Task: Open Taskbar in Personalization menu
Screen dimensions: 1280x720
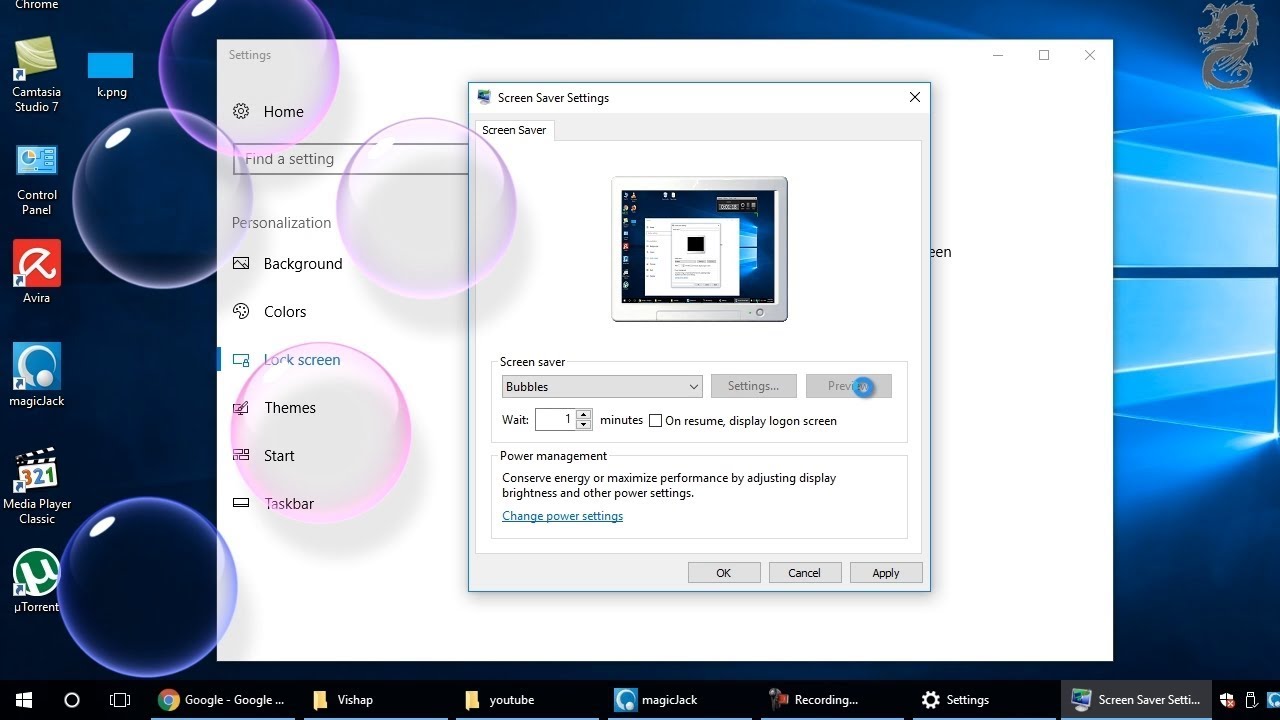Action: [289, 504]
